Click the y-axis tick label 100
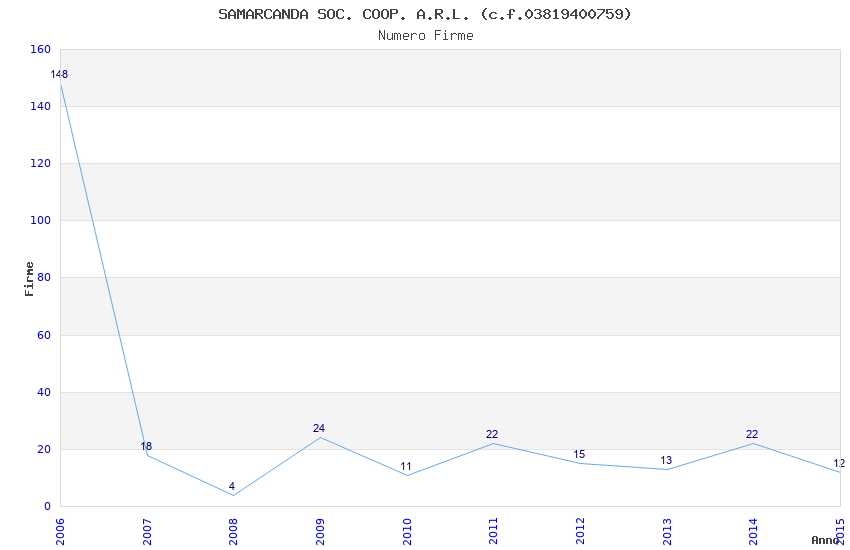This screenshot has height=550, width=850. [40, 220]
